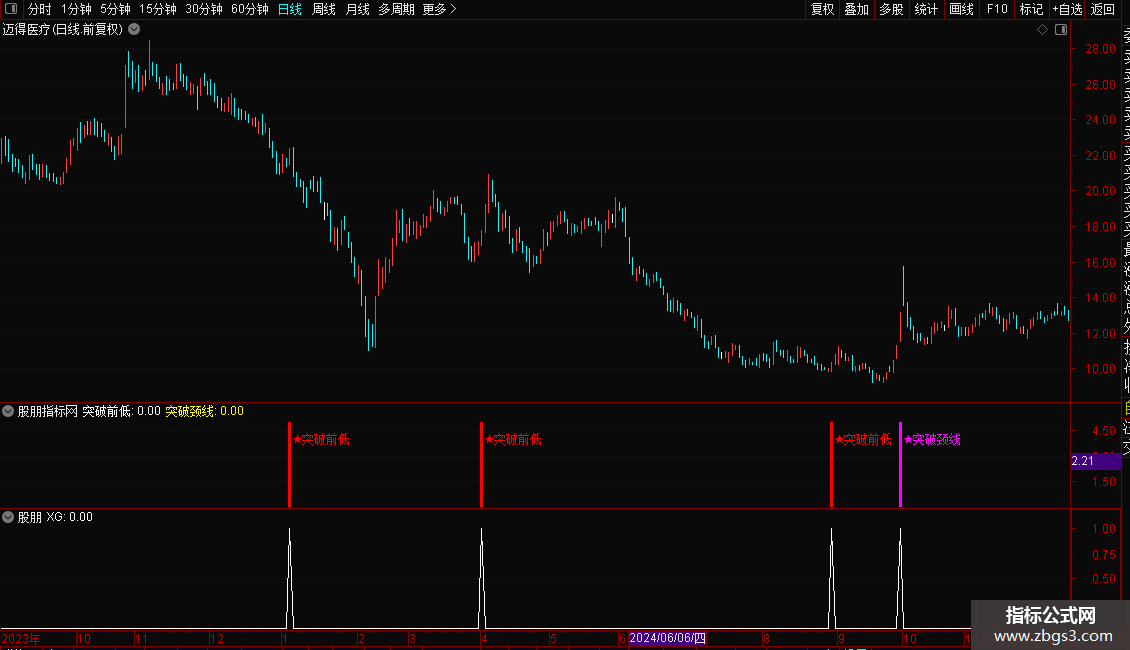Image resolution: width=1130 pixels, height=650 pixels.
Task: Click the 10.00 price axis label
Action: [x=1100, y=369]
